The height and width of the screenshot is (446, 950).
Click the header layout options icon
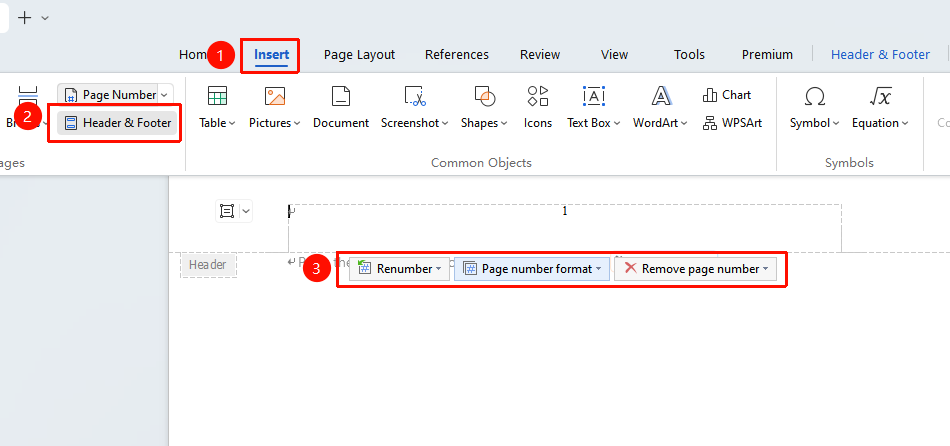(x=227, y=211)
